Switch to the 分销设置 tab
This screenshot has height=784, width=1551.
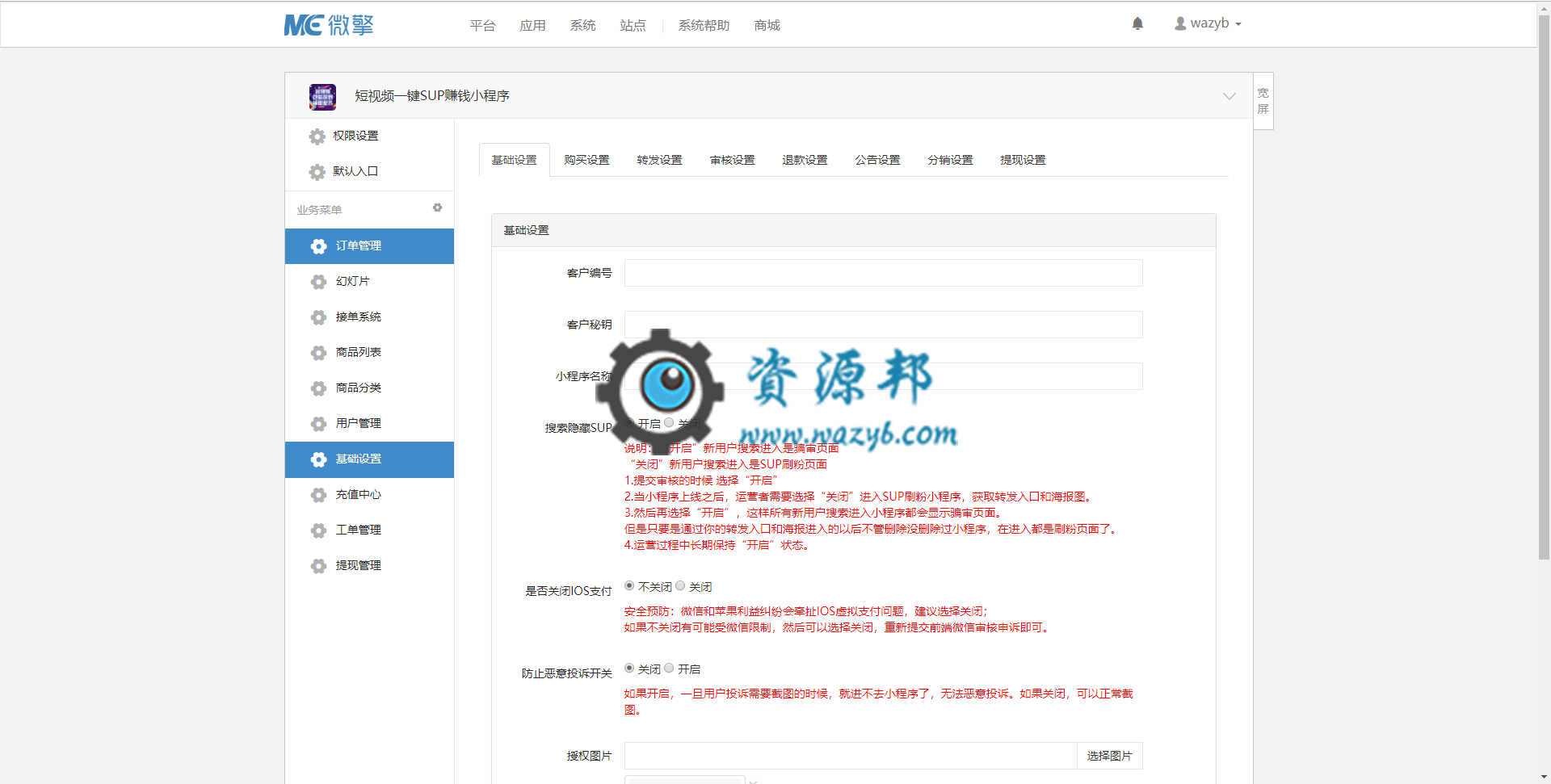click(x=951, y=160)
